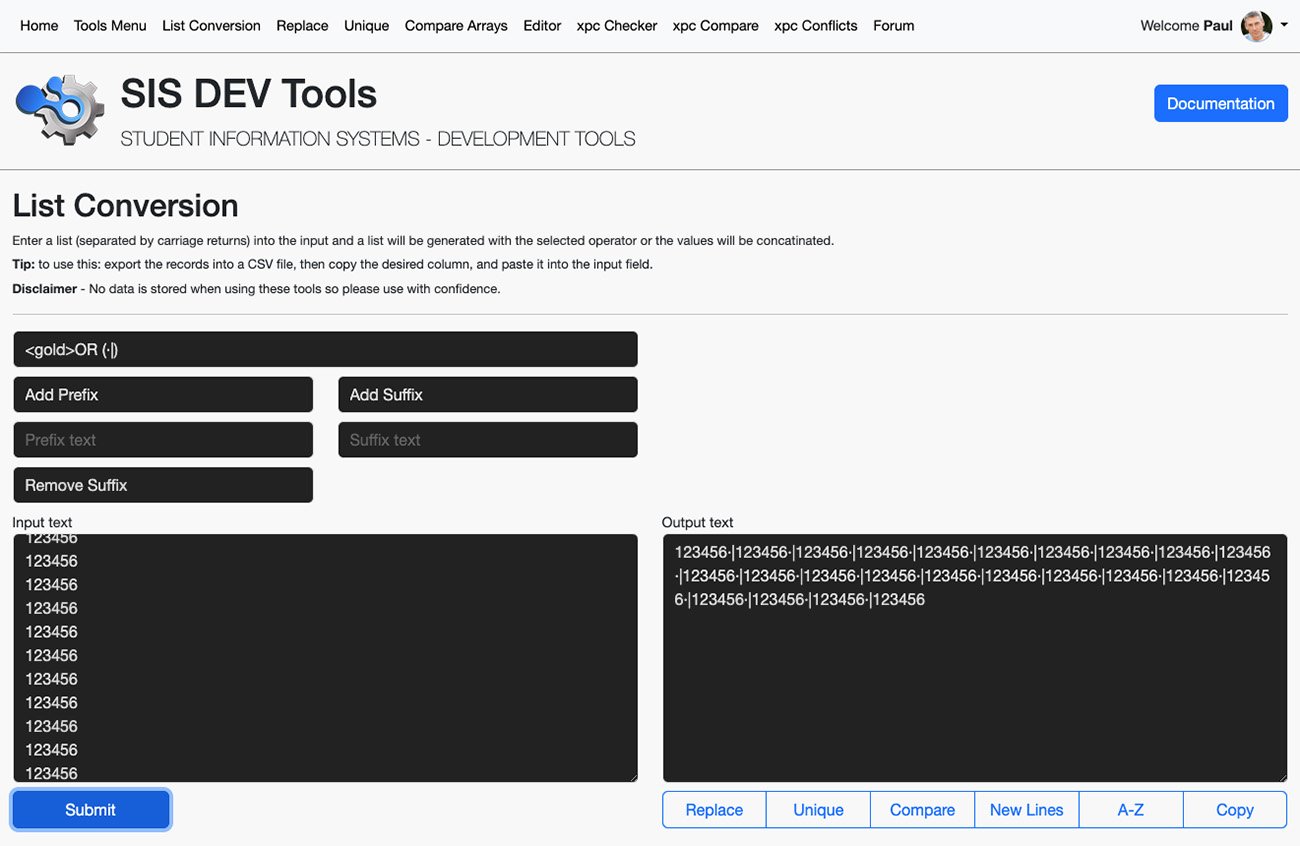The image size is (1300, 846).
Task: Click the SIS DEV Tools gear logo
Action: coord(58,110)
